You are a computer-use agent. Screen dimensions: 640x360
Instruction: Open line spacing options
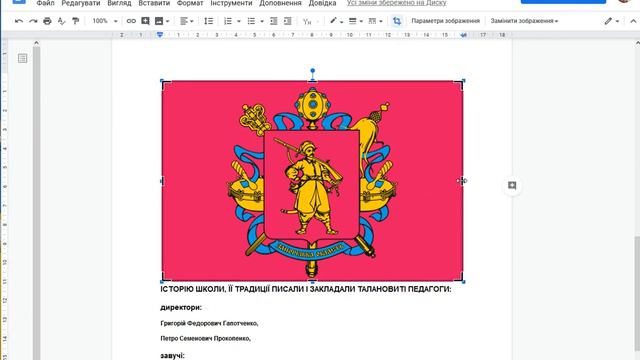pos(209,21)
